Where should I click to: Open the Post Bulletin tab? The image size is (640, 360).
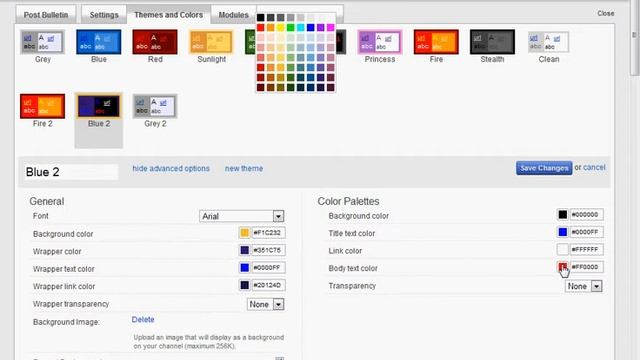pos(45,15)
